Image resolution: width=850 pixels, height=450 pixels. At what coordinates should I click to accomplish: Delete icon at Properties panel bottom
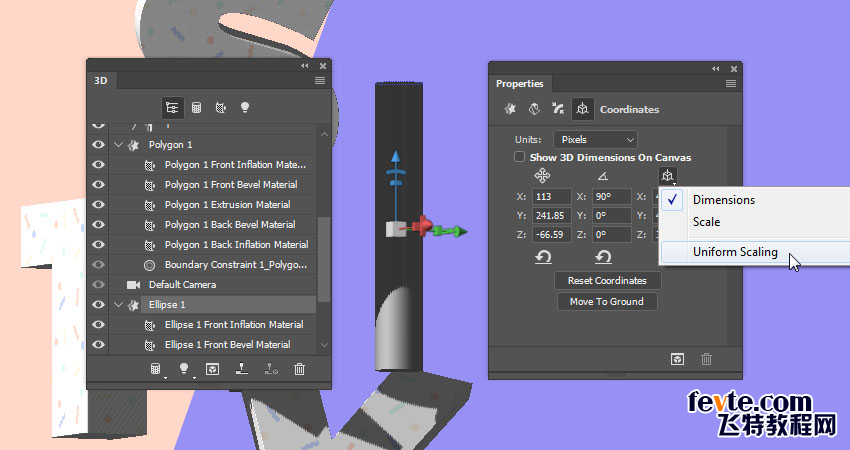tap(706, 359)
